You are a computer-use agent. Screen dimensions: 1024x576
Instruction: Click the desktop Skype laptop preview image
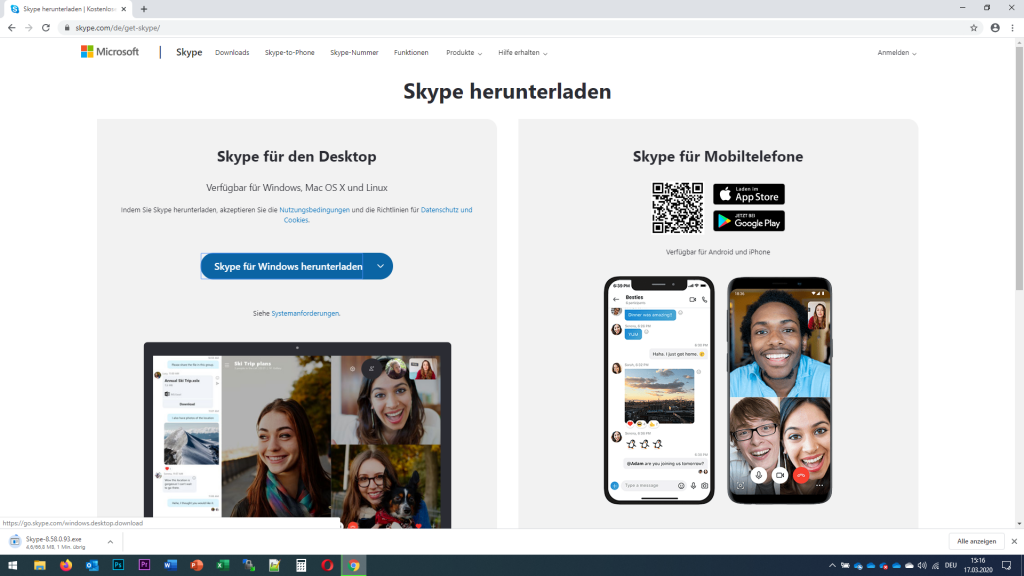[x=297, y=435]
